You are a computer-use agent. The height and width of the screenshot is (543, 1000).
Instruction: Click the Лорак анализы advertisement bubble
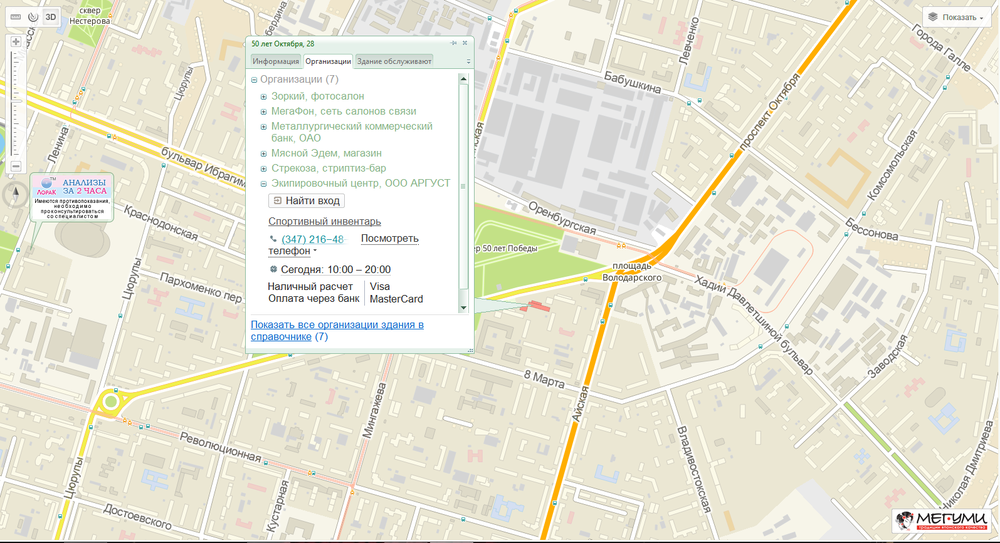click(x=72, y=196)
